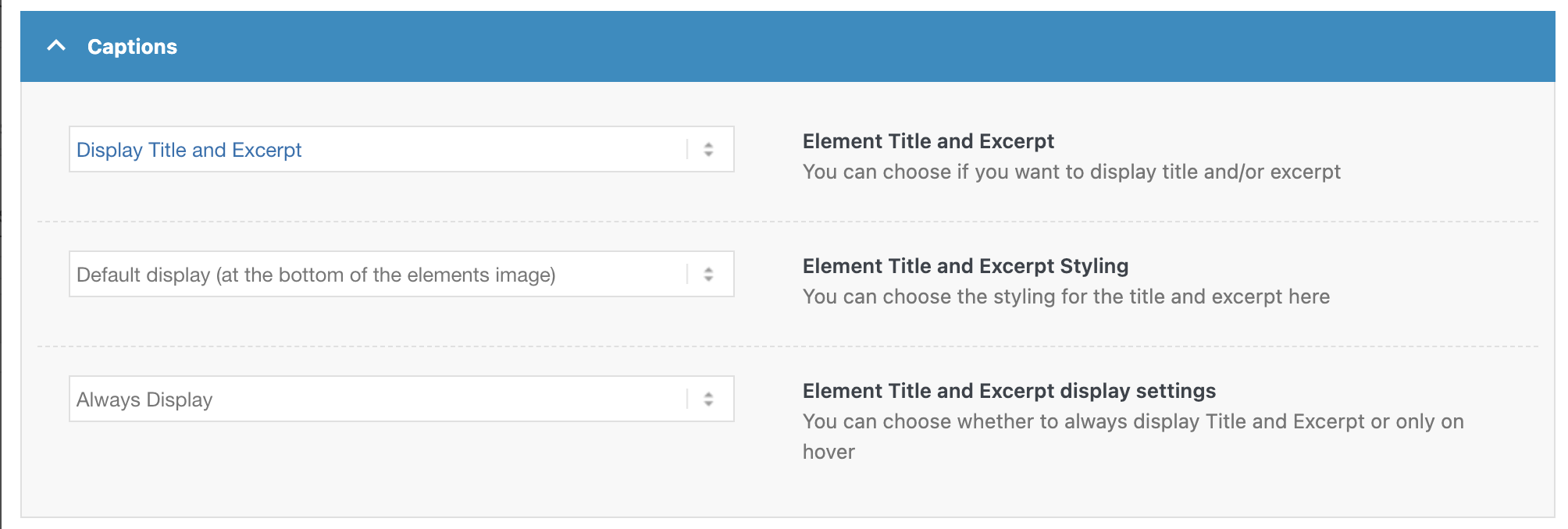Click the Always Display selected value text

tap(144, 399)
